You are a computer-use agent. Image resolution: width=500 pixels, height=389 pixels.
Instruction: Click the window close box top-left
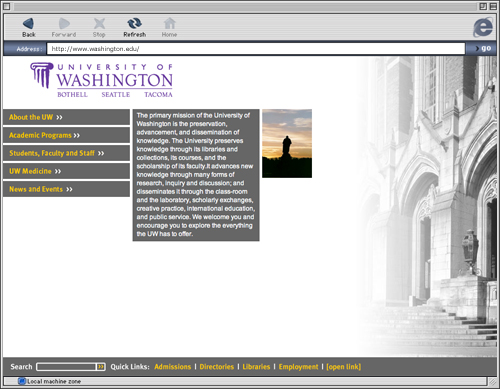coord(6,6)
